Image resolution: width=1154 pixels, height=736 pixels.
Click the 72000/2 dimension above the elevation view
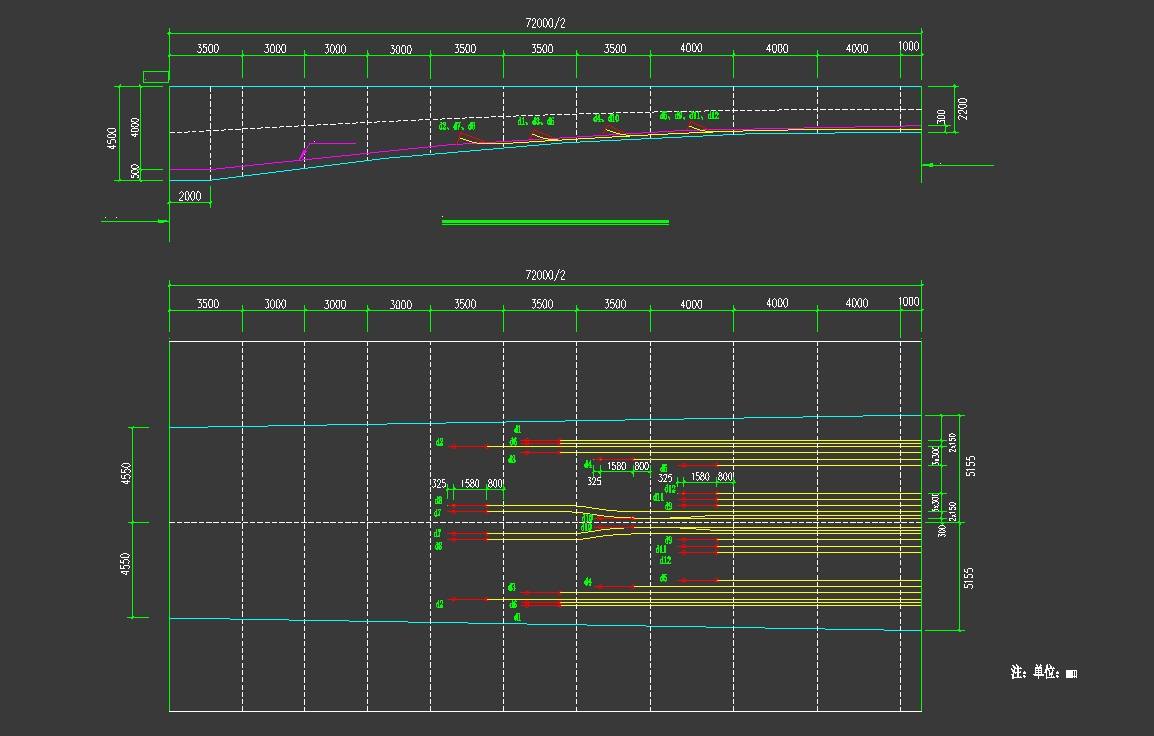click(545, 23)
